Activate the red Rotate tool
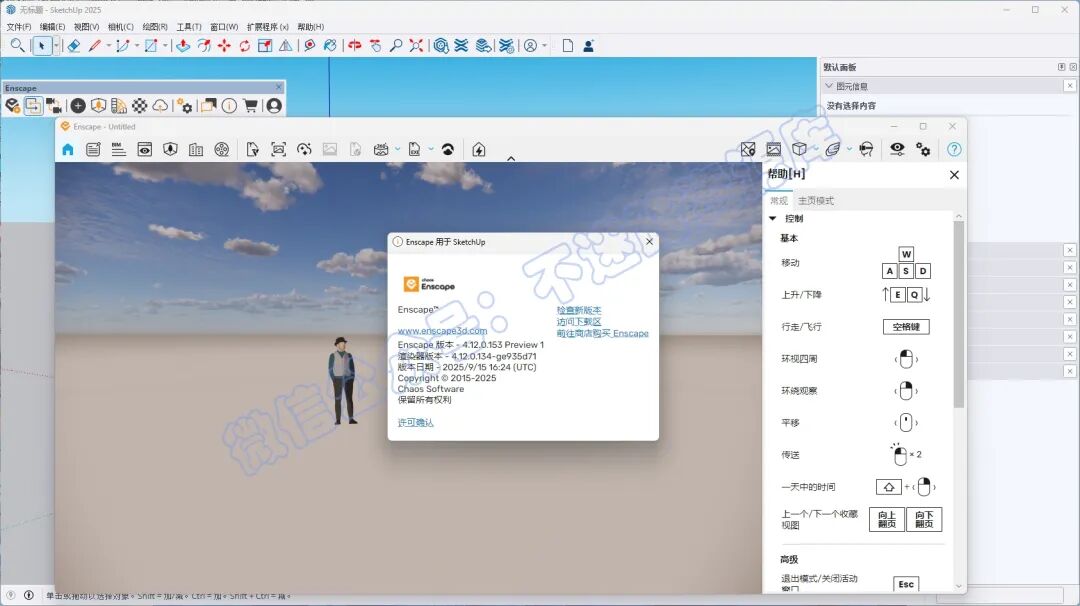Viewport: 1080px width, 606px height. tap(245, 46)
